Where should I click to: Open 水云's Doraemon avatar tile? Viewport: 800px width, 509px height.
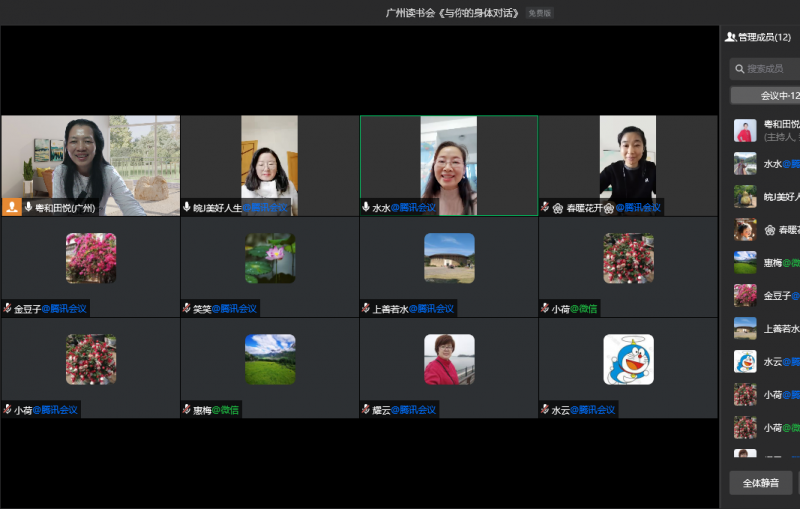coord(629,360)
